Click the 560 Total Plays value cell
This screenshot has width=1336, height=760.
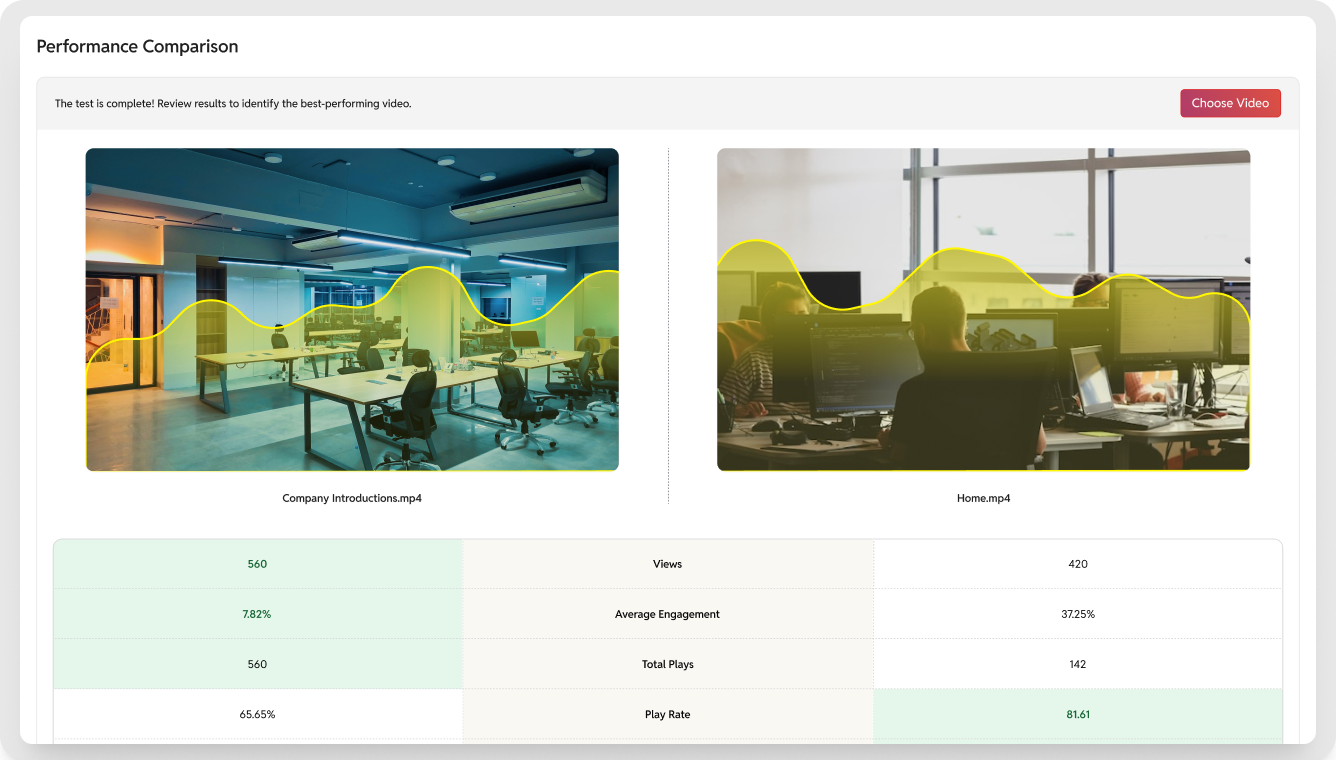tap(257, 664)
